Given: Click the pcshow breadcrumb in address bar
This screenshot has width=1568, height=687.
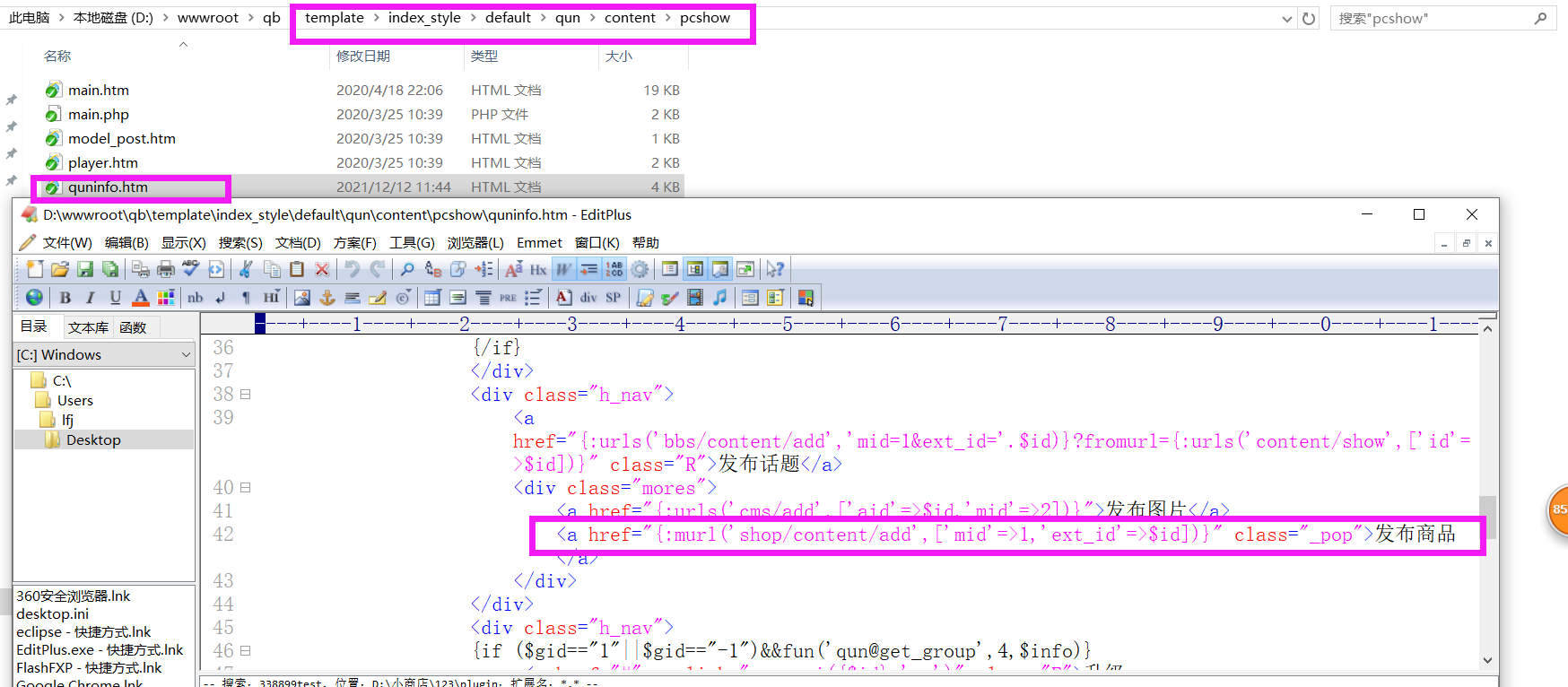Looking at the screenshot, I should point(704,18).
